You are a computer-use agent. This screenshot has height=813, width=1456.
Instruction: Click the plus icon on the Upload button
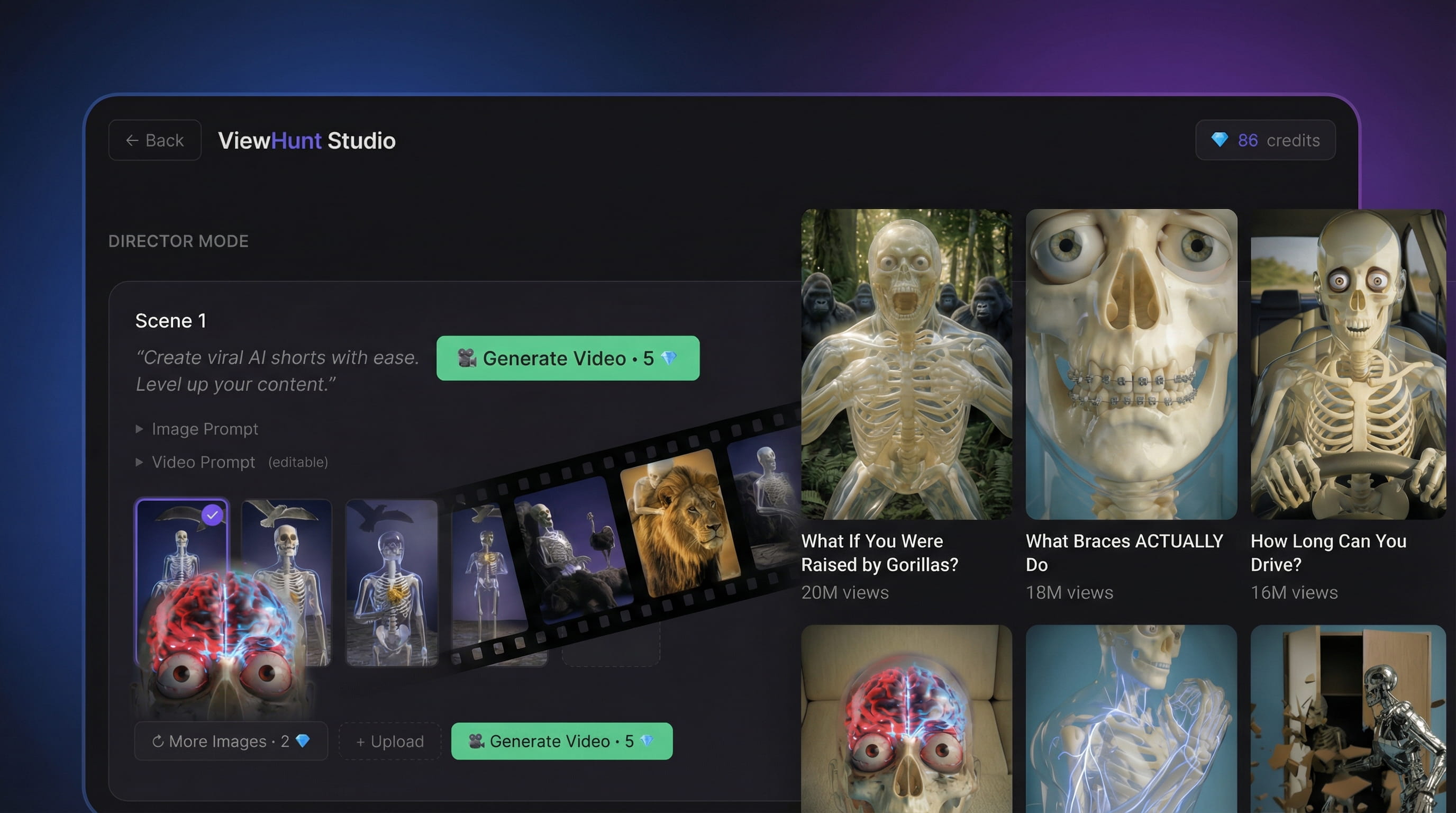(x=360, y=741)
